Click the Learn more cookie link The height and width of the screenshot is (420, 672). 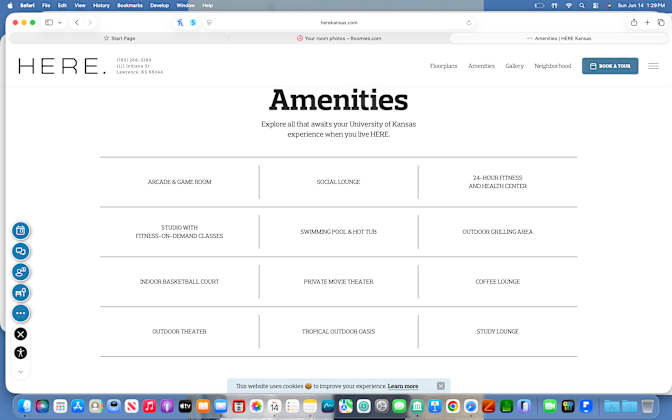coord(402,386)
